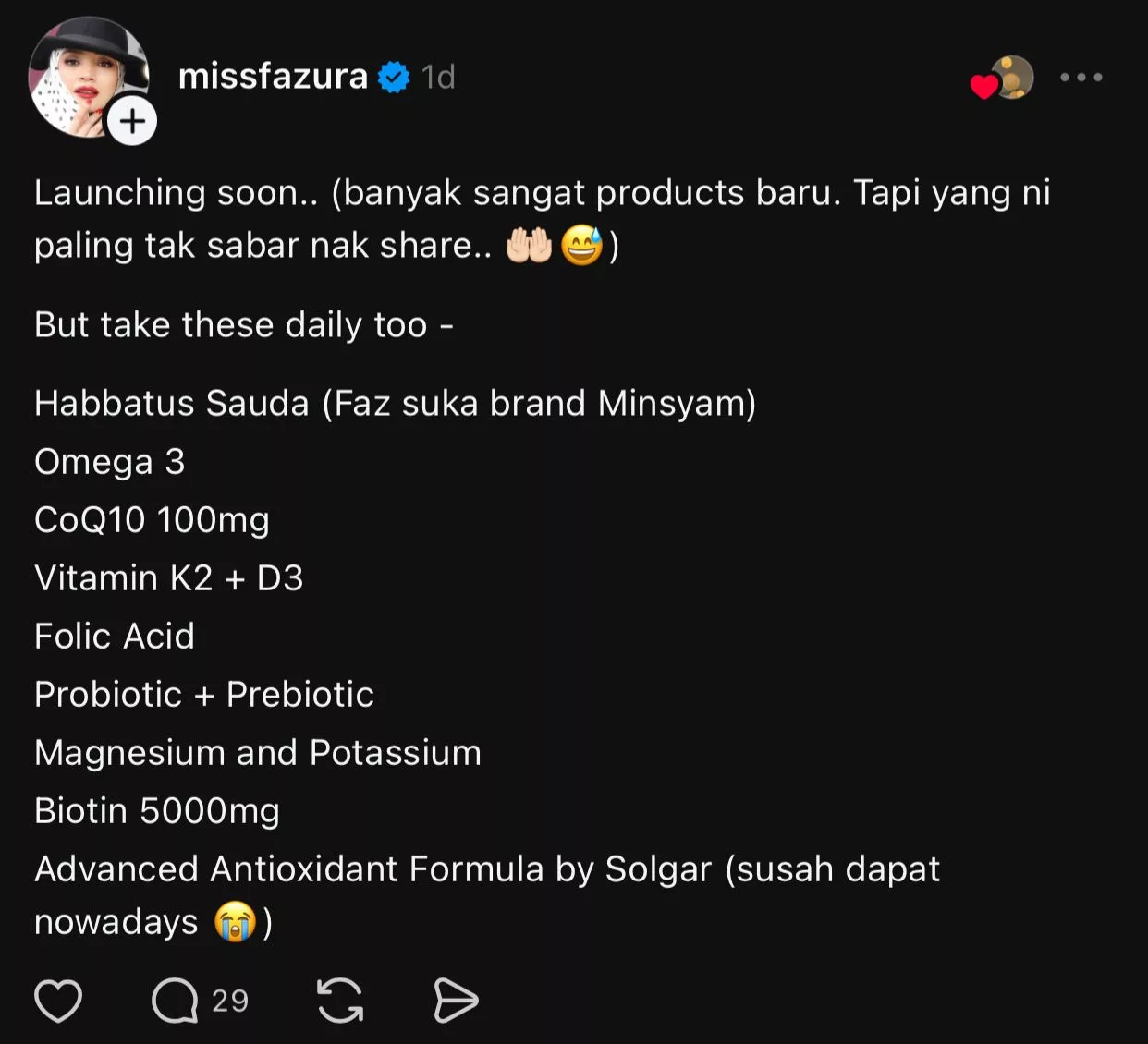Share the post via the send arrow
Image resolution: width=1148 pixels, height=1044 pixels.
[x=457, y=999]
